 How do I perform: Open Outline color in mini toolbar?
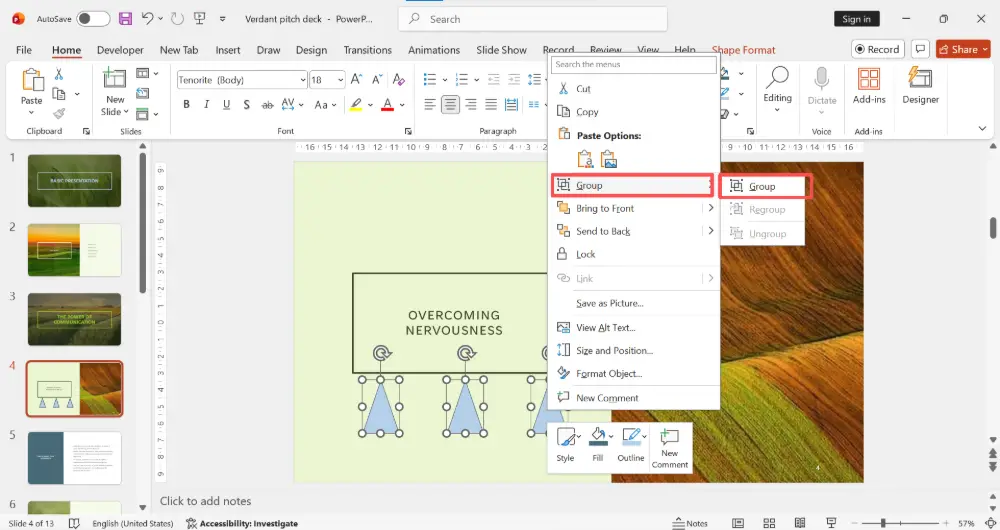tap(631, 444)
